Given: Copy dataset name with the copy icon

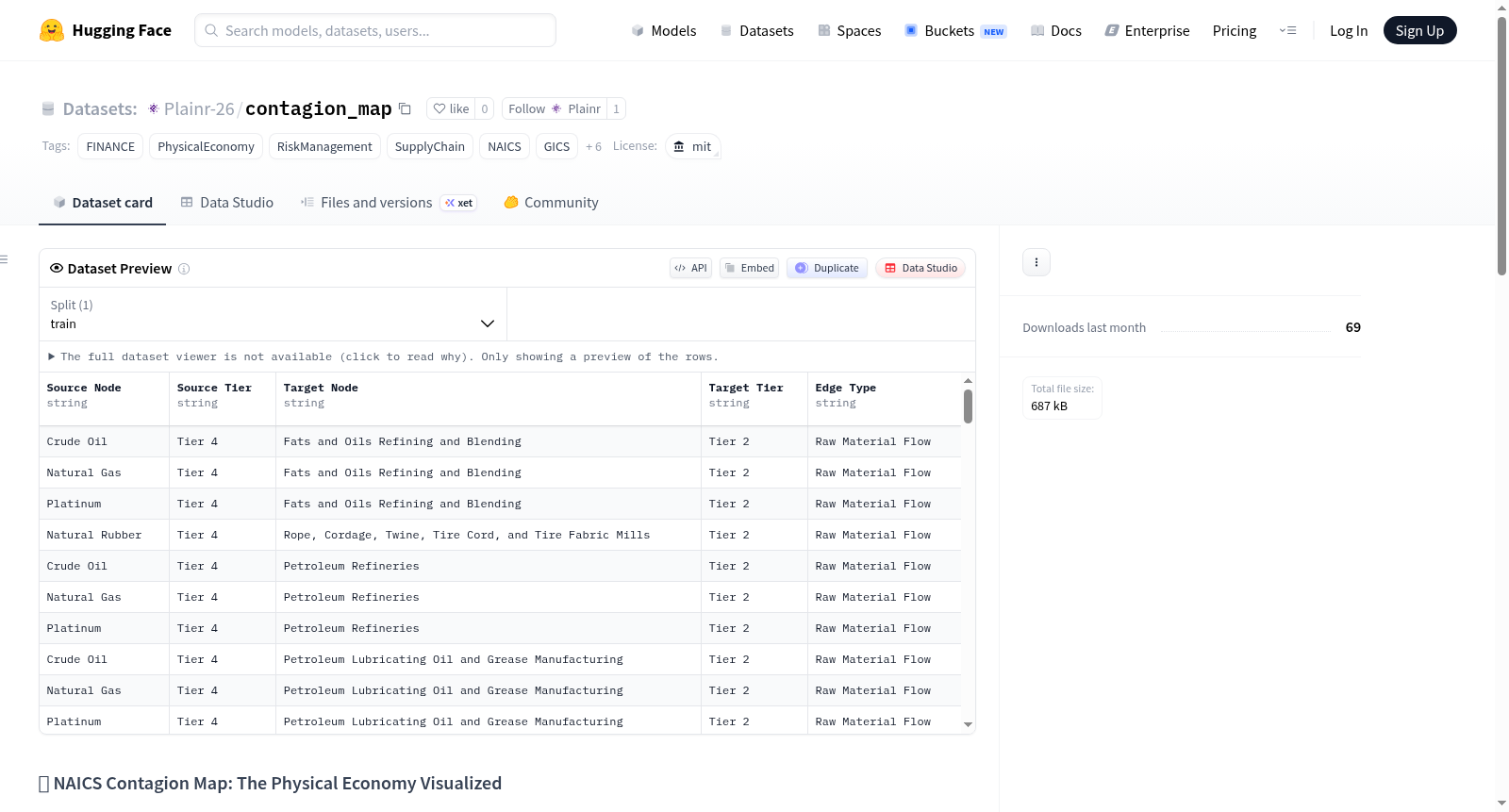Looking at the screenshot, I should (x=406, y=108).
